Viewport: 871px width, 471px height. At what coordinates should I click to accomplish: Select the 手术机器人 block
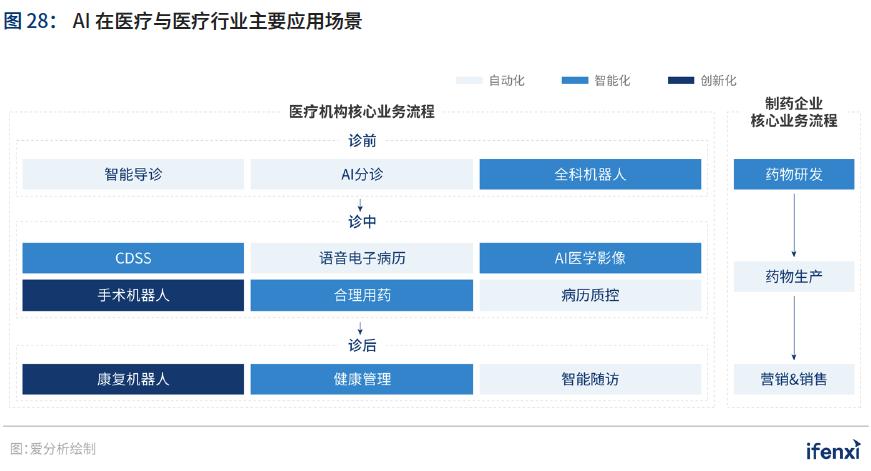(133, 295)
